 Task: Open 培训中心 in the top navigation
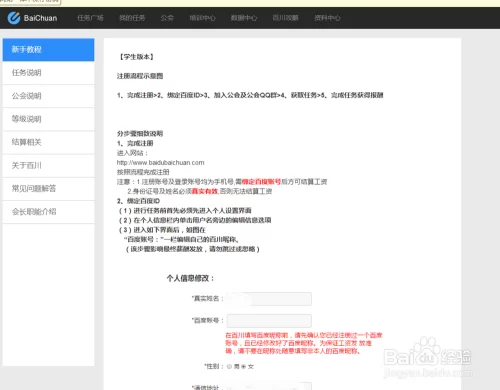pyautogui.click(x=202, y=18)
